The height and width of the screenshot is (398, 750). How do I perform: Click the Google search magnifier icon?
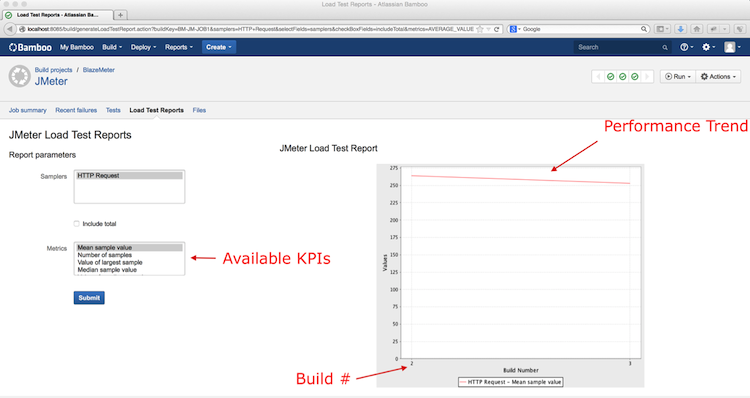tap(644, 29)
